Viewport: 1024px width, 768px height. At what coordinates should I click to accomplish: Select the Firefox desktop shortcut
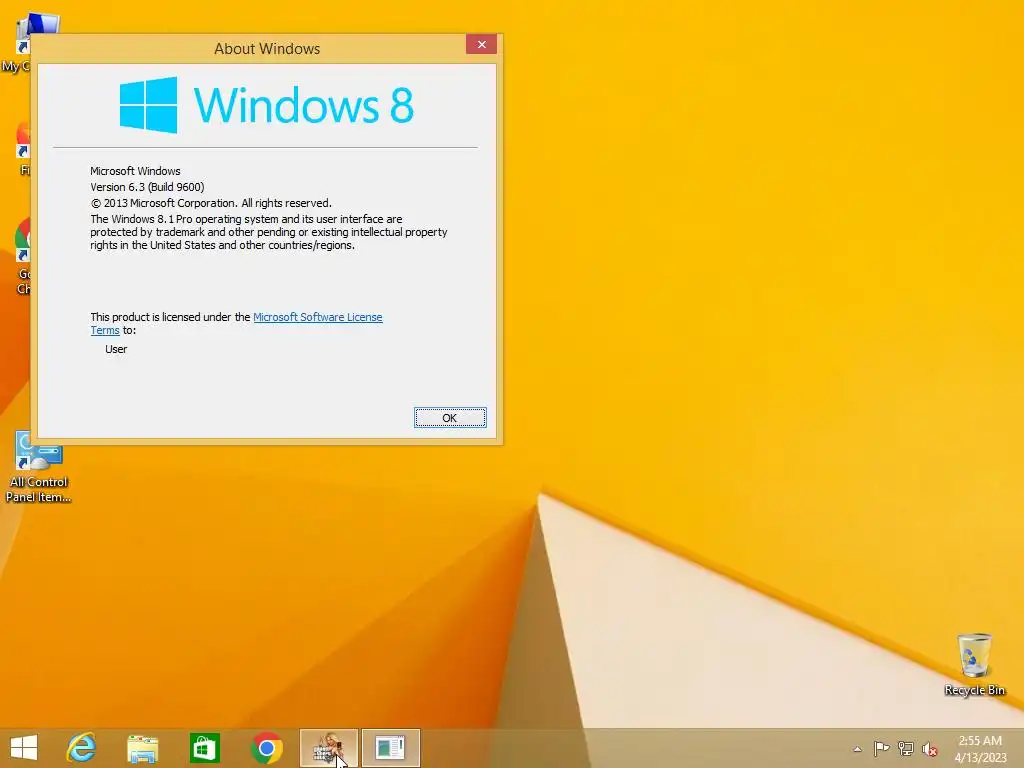tap(24, 149)
